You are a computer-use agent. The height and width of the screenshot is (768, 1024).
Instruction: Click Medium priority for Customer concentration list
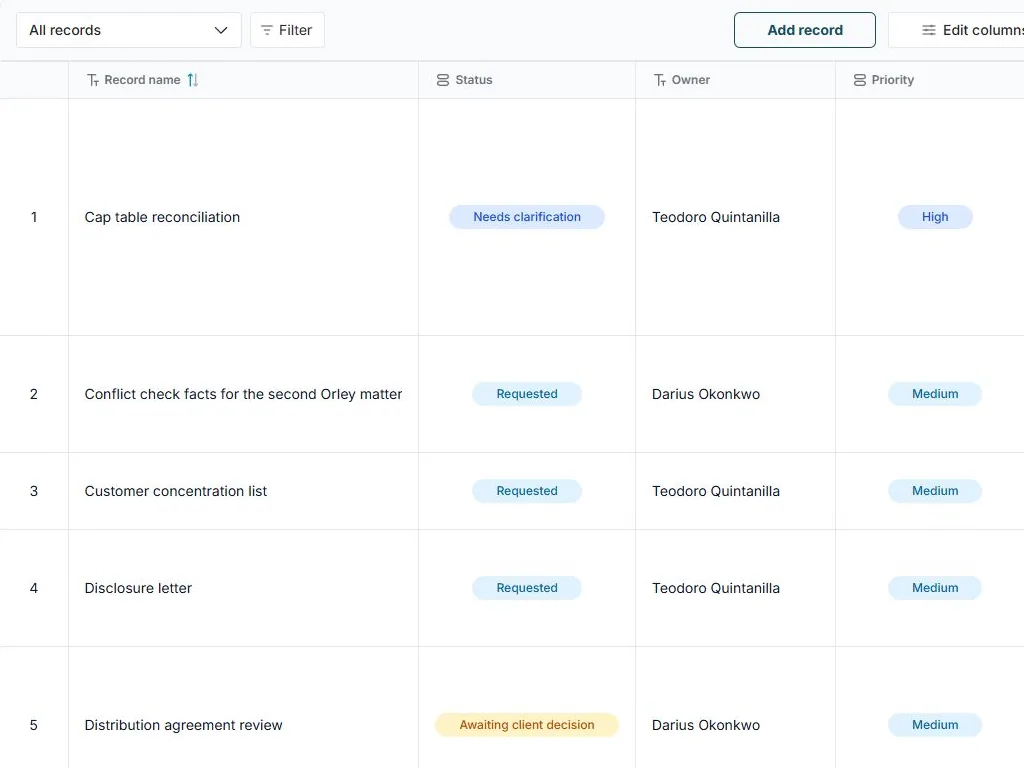point(935,491)
